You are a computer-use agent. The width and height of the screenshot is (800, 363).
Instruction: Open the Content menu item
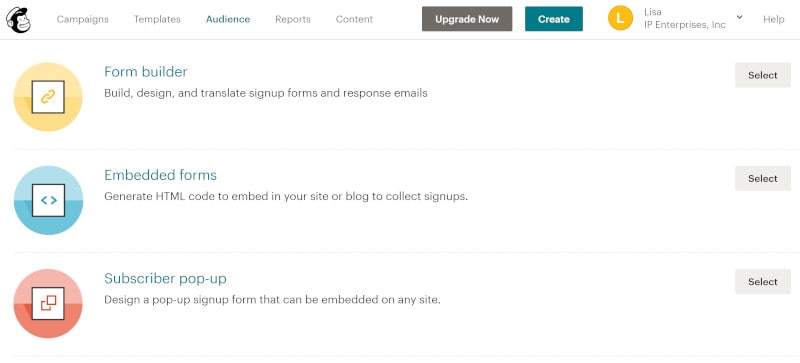pyautogui.click(x=354, y=19)
